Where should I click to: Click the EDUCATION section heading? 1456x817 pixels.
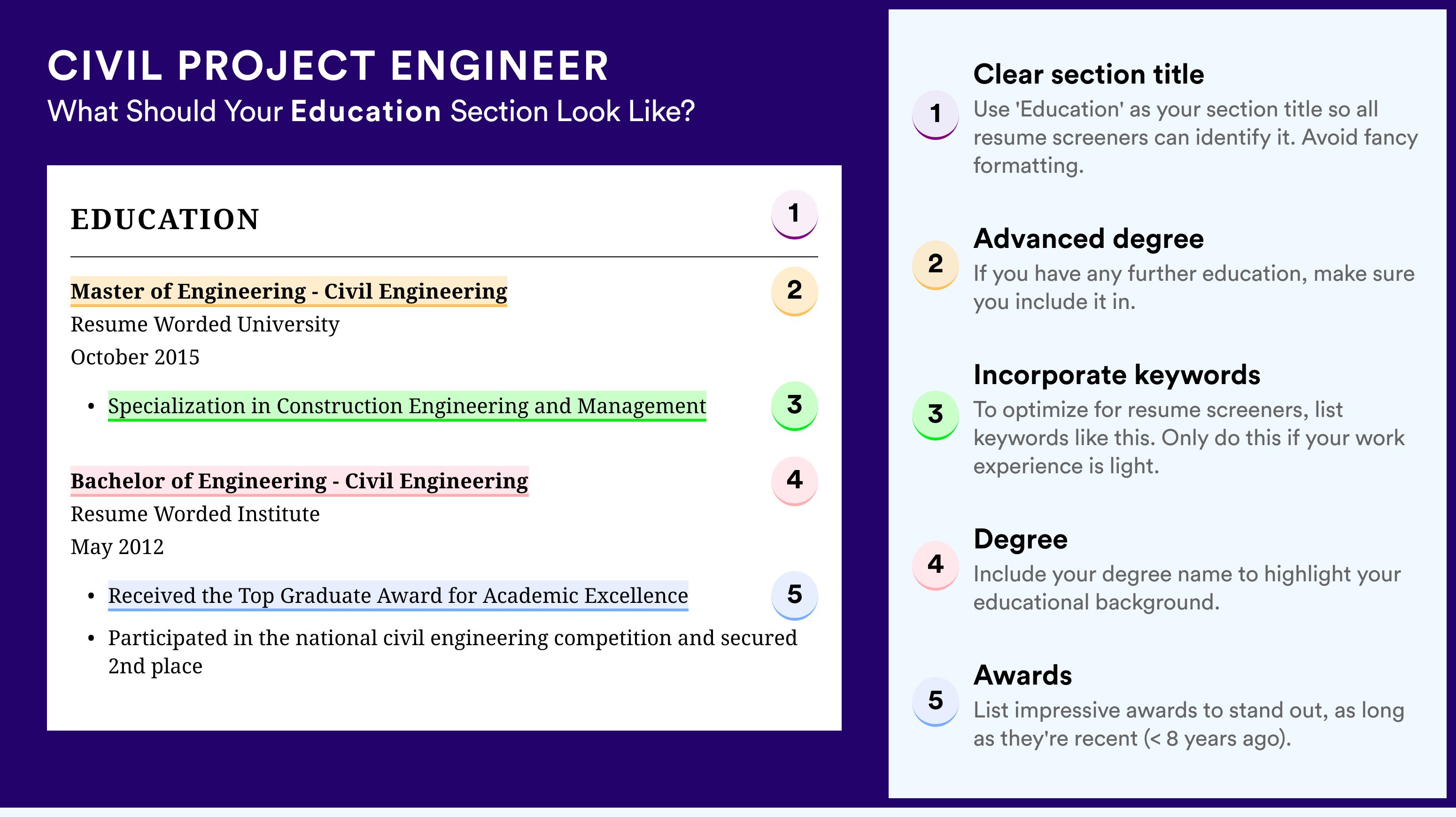click(164, 219)
